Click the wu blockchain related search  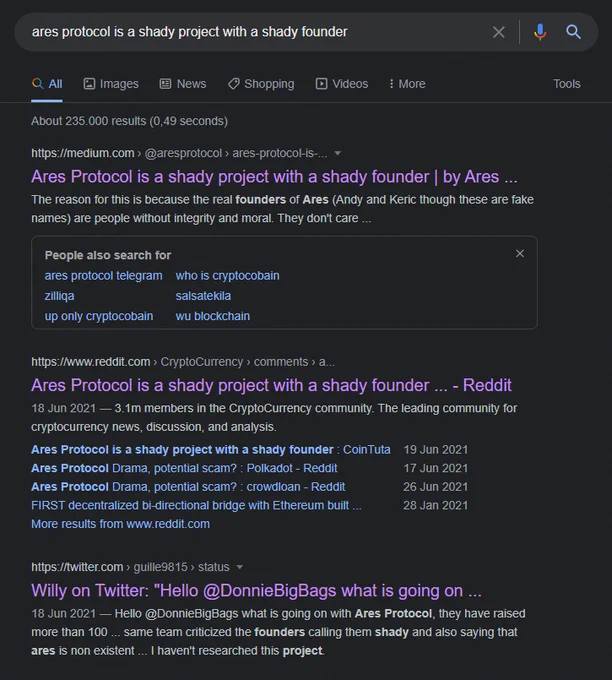(213, 316)
